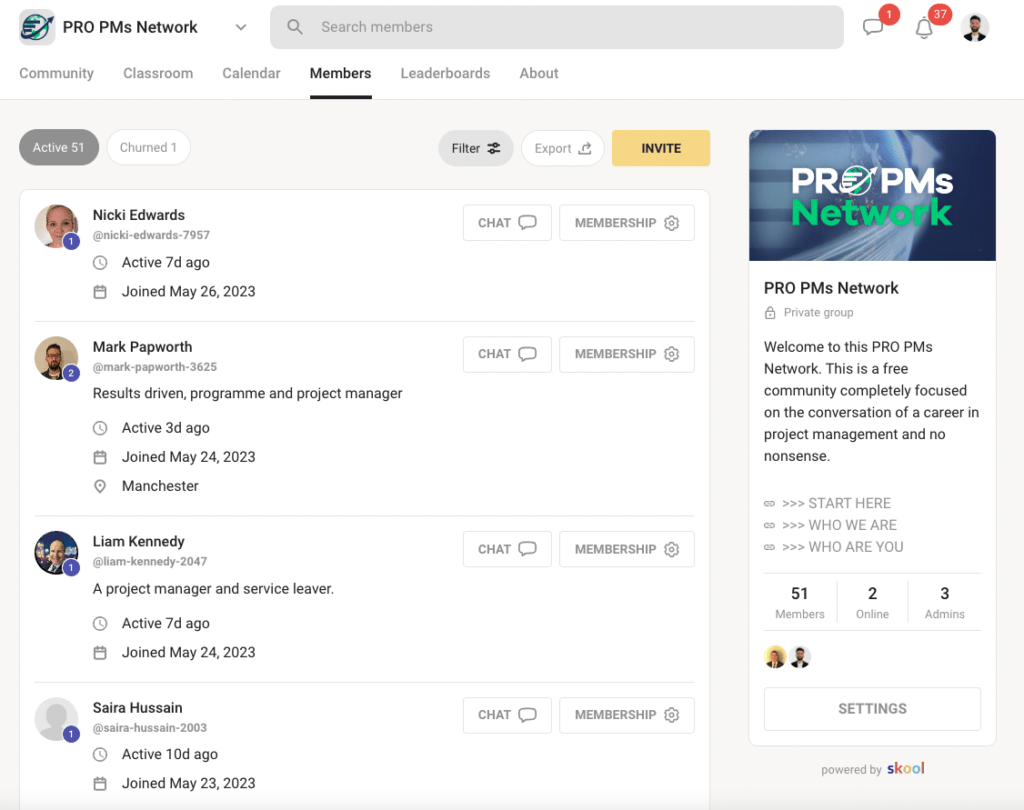The height and width of the screenshot is (810, 1024).
Task: Open the >>> WHO ARE YOU link
Action: 842,547
